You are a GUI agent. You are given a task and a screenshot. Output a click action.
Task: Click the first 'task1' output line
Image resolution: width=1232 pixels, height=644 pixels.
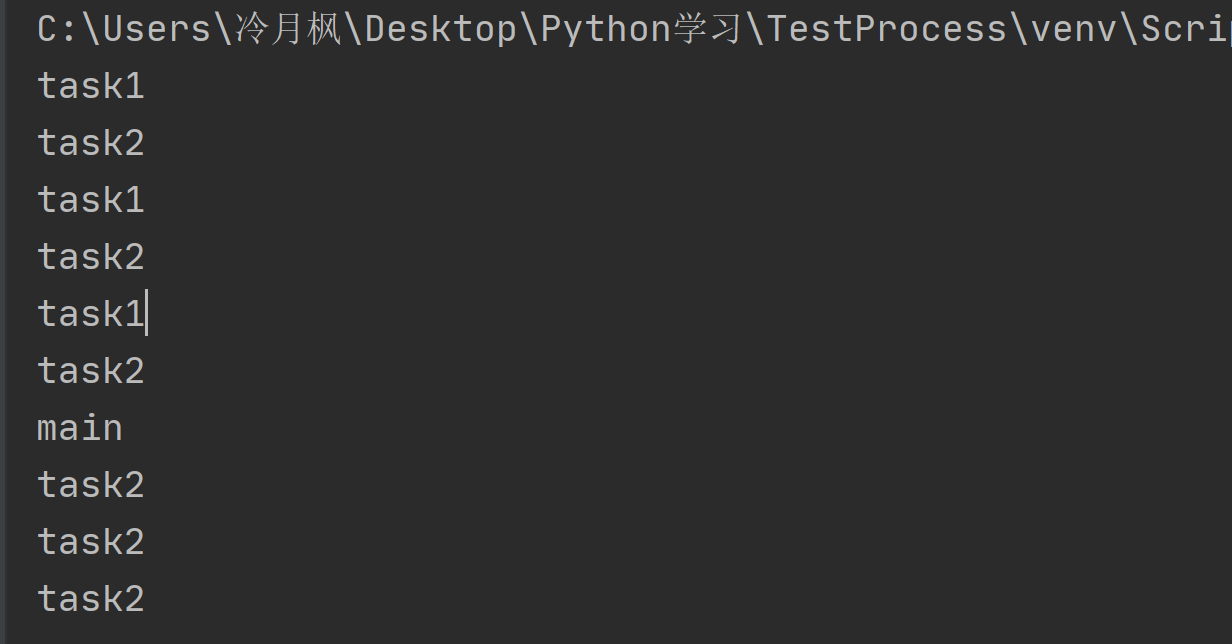click(91, 87)
